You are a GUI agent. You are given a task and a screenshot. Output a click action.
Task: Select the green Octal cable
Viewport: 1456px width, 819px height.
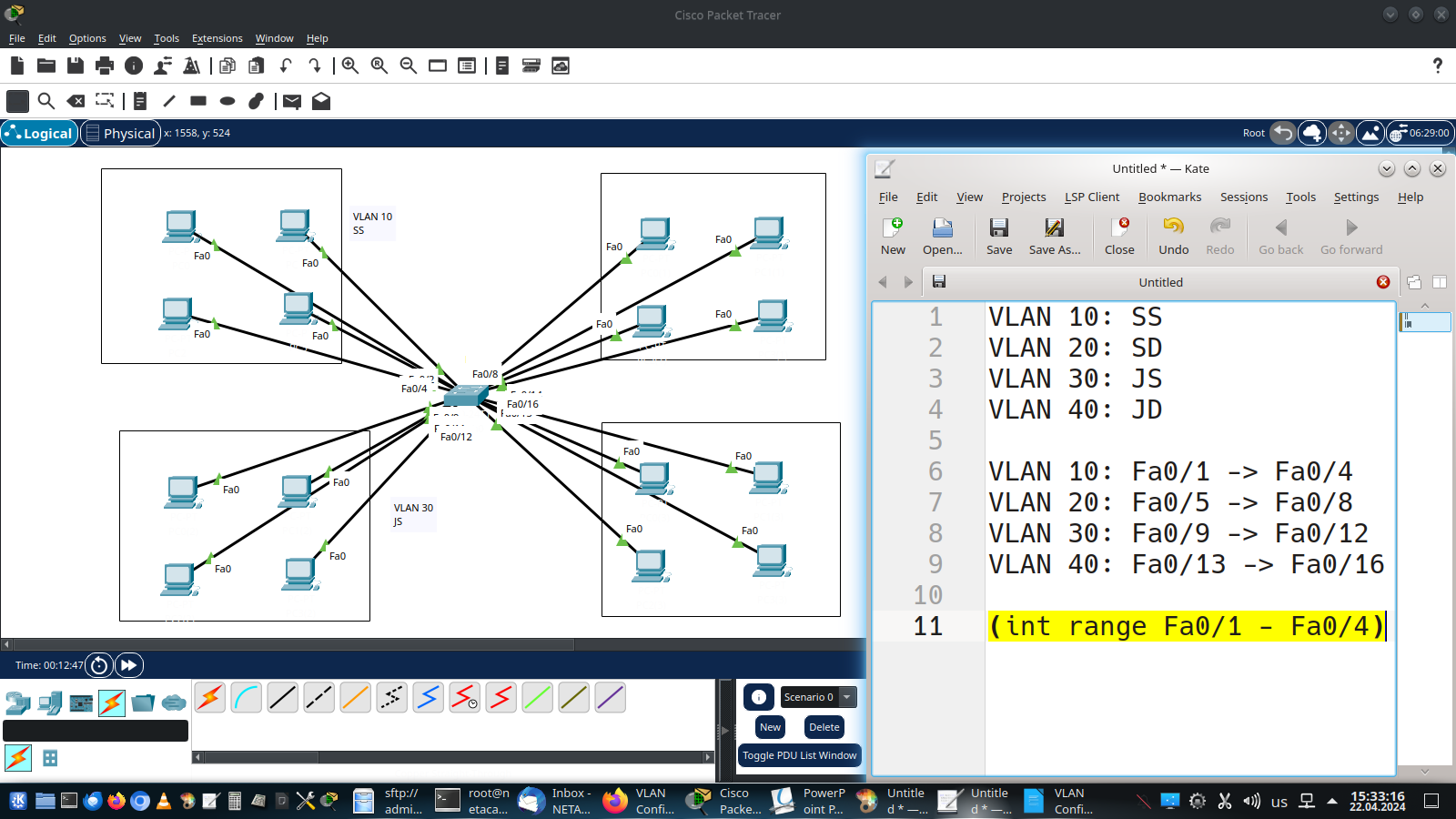[x=538, y=698]
